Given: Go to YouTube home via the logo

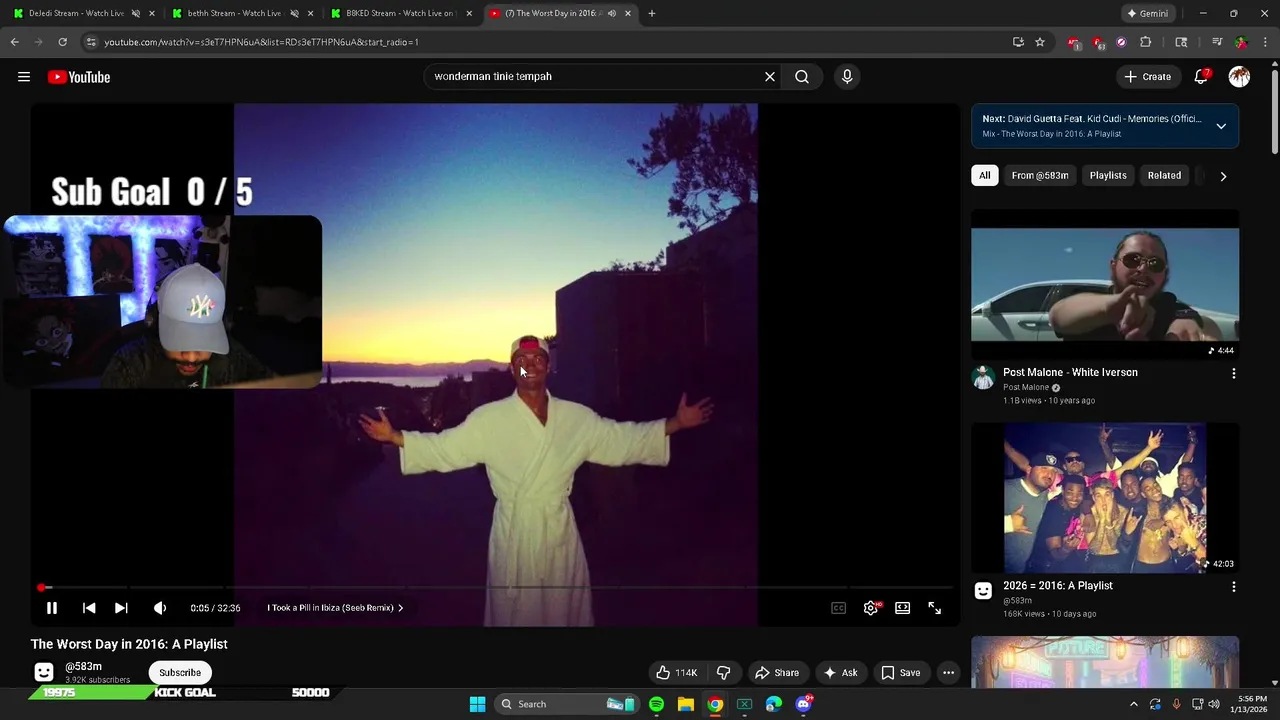Looking at the screenshot, I should (x=79, y=77).
